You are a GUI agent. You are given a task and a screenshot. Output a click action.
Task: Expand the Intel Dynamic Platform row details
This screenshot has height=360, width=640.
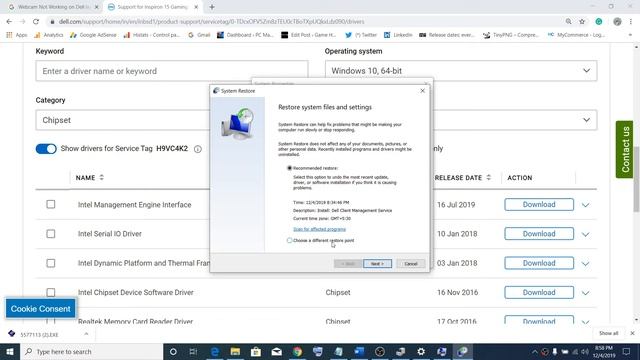coord(586,264)
